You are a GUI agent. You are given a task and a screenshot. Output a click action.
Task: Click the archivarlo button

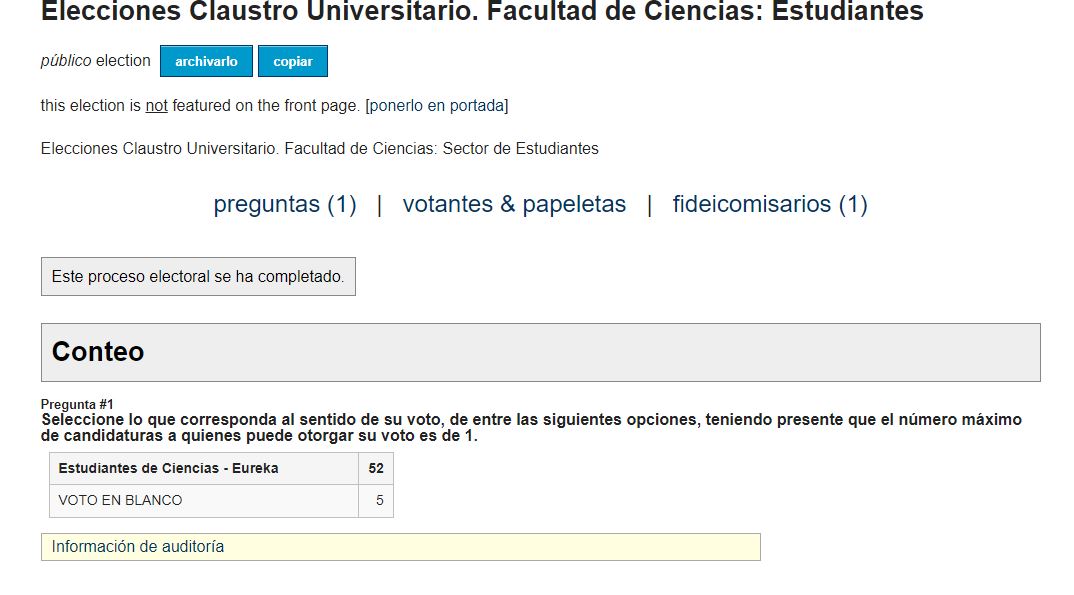click(206, 61)
